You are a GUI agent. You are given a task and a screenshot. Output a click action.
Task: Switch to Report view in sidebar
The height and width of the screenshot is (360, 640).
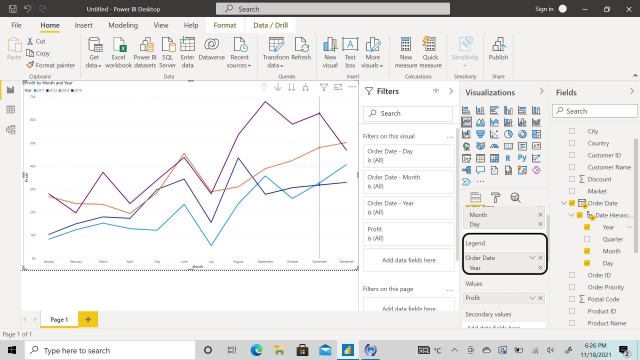(x=11, y=90)
